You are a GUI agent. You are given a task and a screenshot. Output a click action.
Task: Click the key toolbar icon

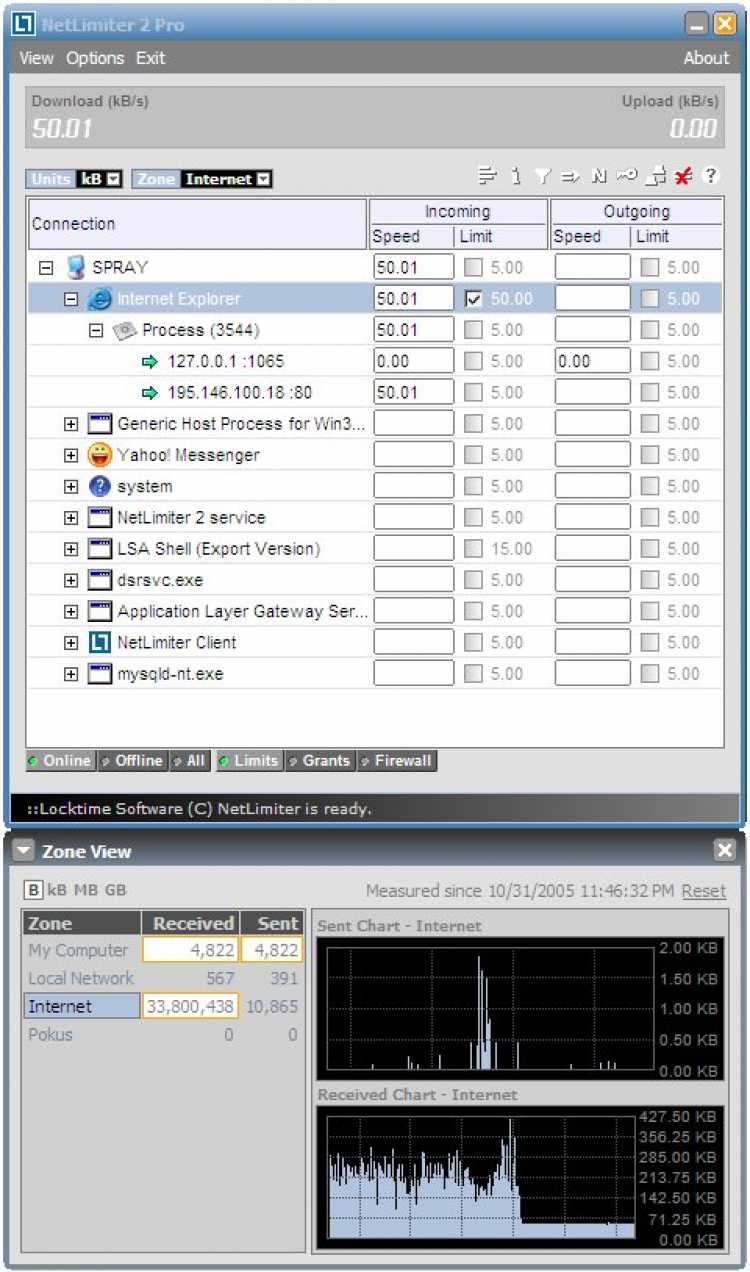[627, 176]
